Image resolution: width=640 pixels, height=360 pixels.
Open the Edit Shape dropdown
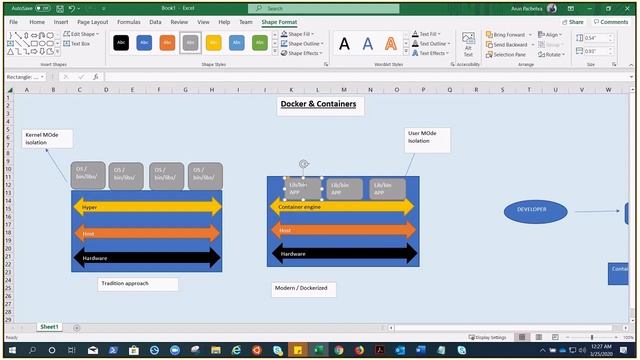pyautogui.click(x=81, y=34)
